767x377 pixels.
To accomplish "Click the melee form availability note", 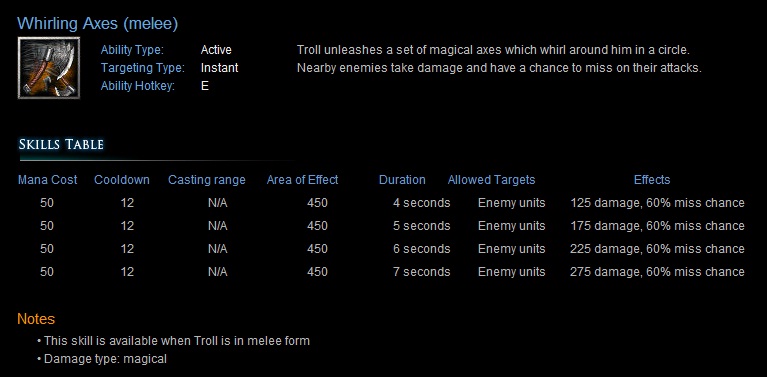I will point(177,341).
